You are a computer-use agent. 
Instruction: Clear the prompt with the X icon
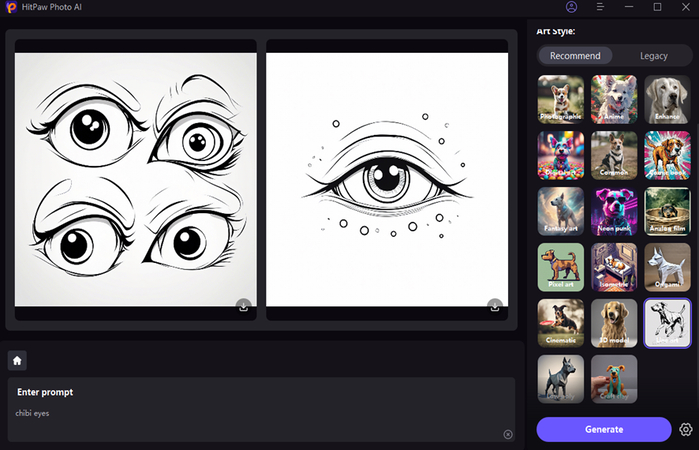(508, 434)
